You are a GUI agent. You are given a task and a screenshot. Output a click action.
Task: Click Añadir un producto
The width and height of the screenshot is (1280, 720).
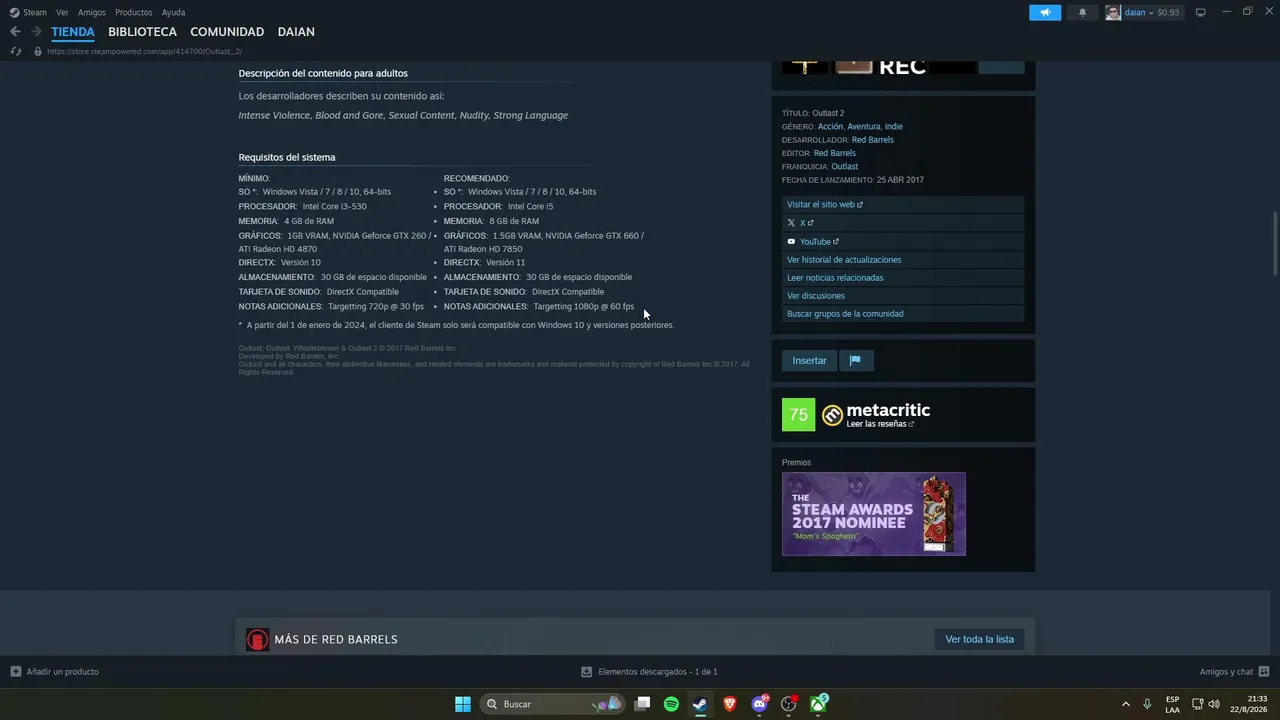point(55,672)
